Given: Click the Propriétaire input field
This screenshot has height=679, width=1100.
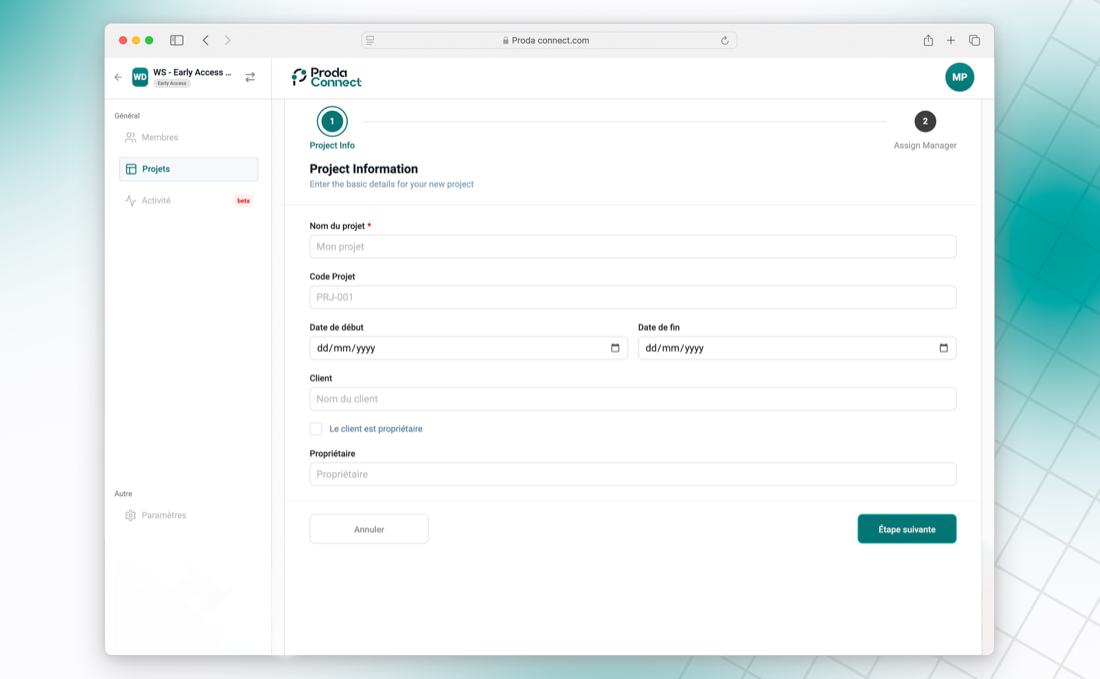Looking at the screenshot, I should [633, 474].
